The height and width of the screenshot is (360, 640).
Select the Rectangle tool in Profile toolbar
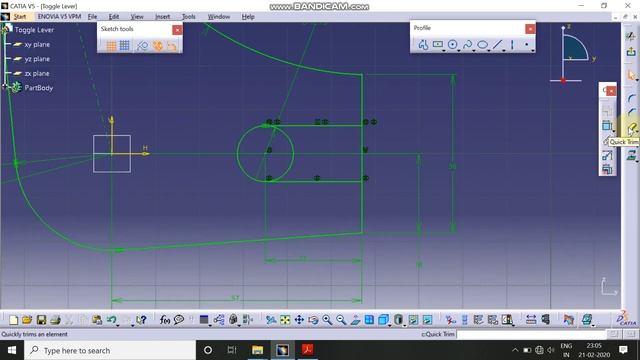438,44
